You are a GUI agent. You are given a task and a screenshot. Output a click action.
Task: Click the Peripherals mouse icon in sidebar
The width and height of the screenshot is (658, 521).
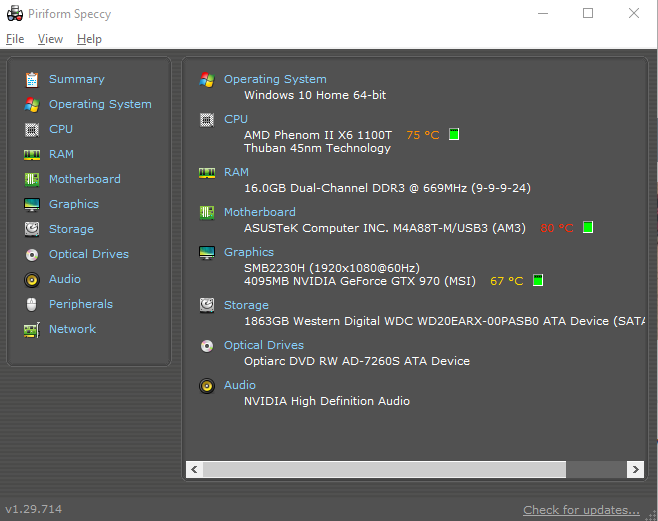click(32, 305)
